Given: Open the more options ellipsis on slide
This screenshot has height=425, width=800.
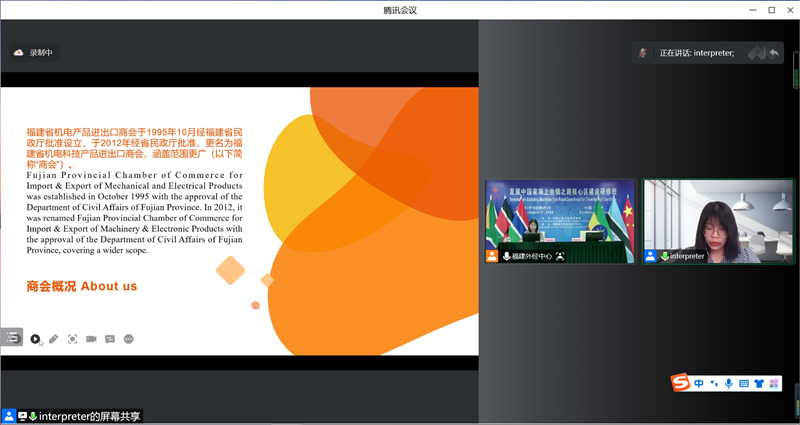Looking at the screenshot, I should (x=129, y=339).
